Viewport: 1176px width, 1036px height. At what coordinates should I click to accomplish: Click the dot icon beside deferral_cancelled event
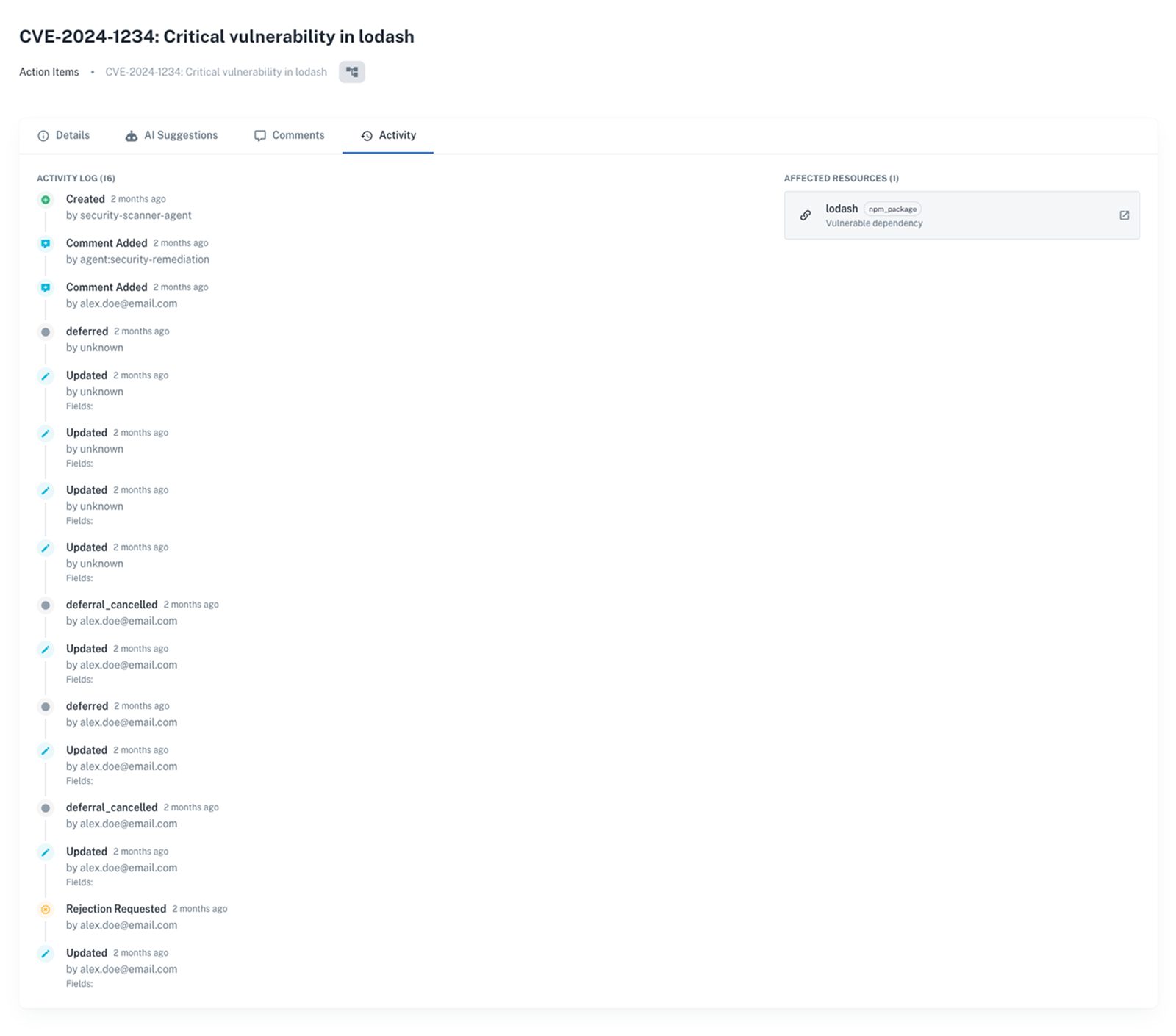pyautogui.click(x=46, y=605)
